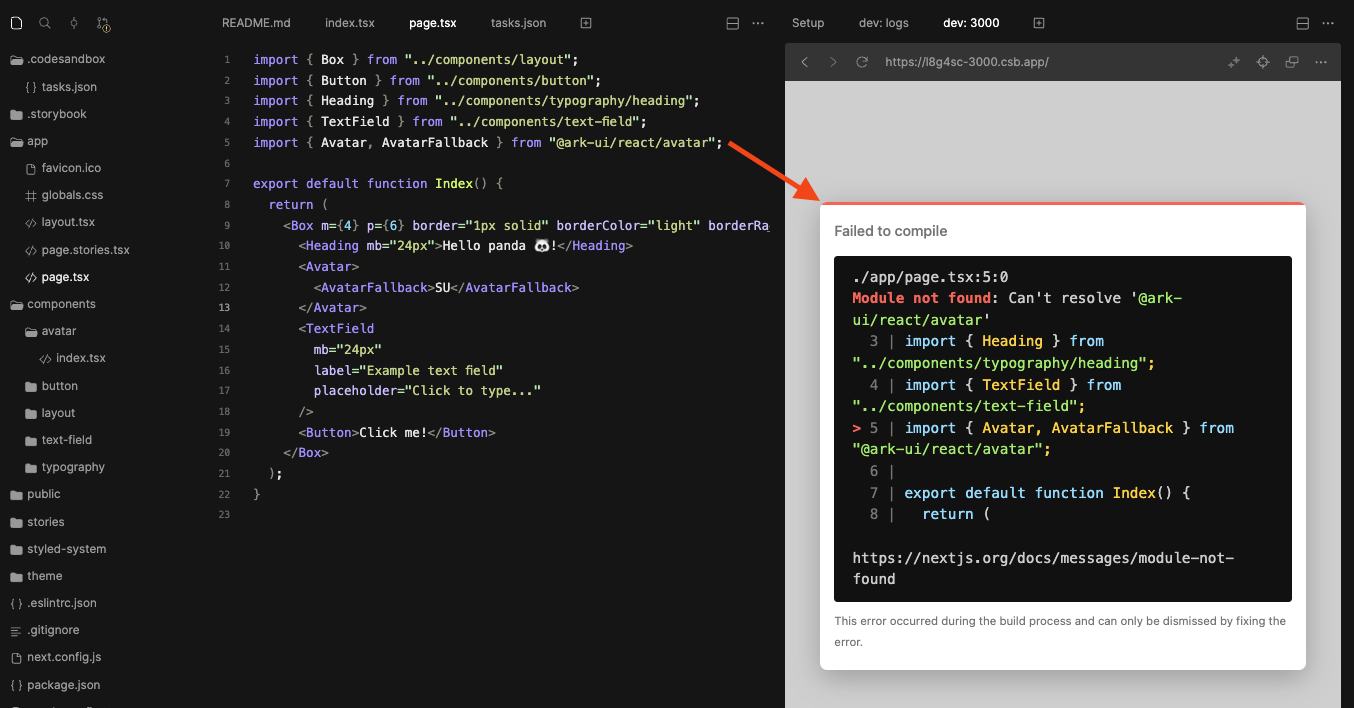This screenshot has width=1354, height=708.
Task: Open the Search panel
Action: (44, 22)
